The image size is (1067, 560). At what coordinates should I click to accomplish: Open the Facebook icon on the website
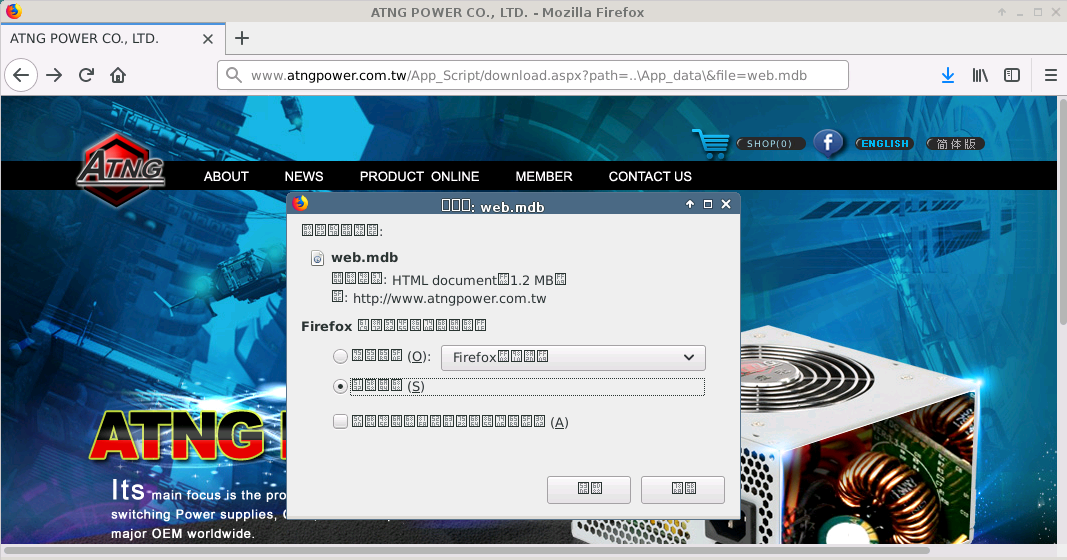(828, 143)
